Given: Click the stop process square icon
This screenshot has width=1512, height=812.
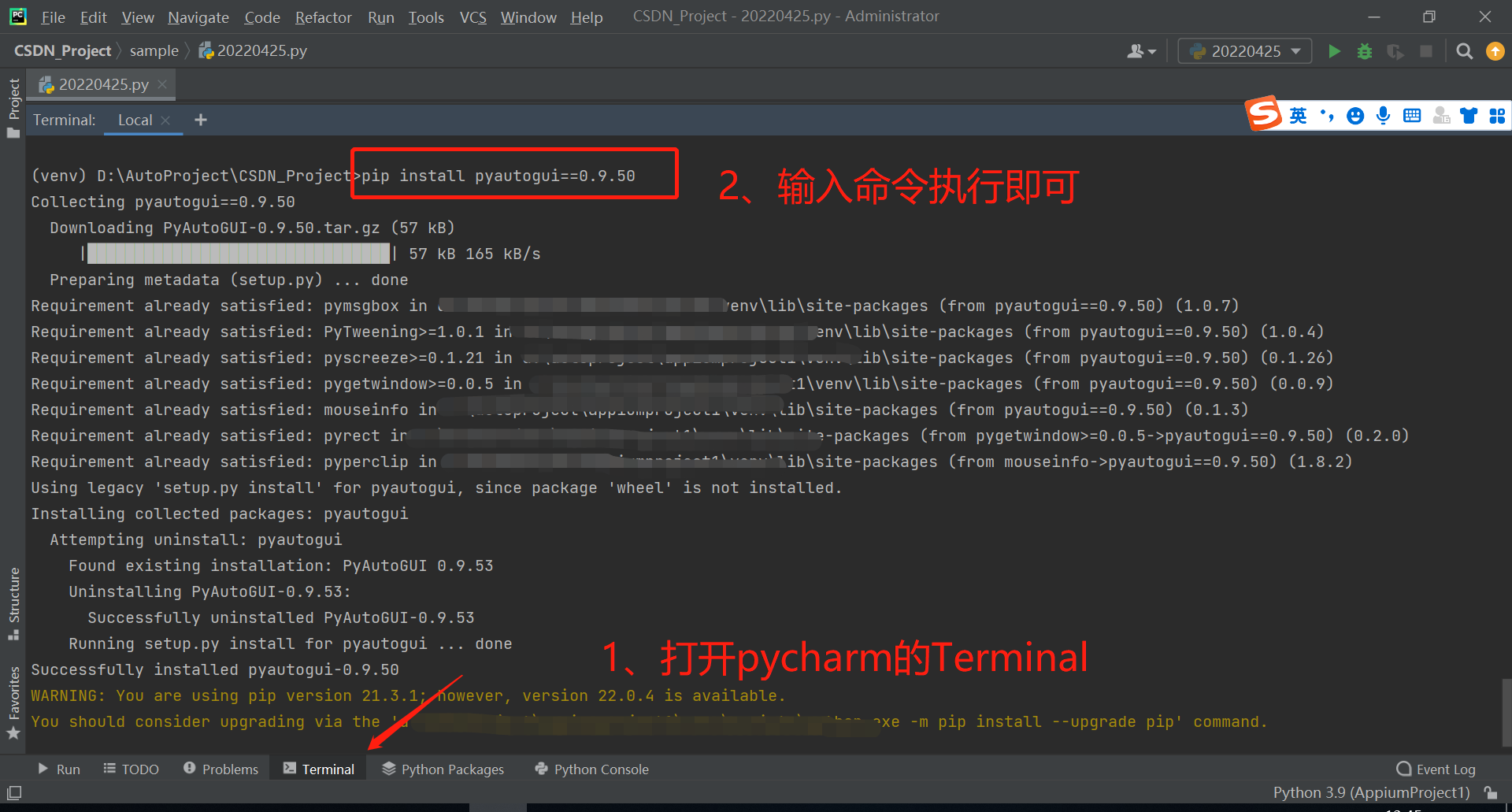Looking at the screenshot, I should pyautogui.click(x=1426, y=51).
